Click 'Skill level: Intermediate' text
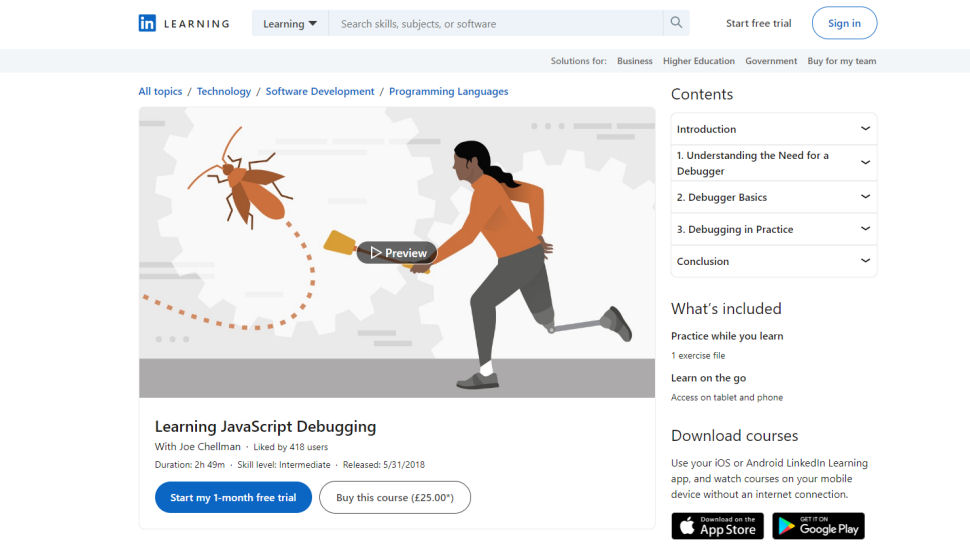Image resolution: width=970 pixels, height=545 pixels. point(284,465)
